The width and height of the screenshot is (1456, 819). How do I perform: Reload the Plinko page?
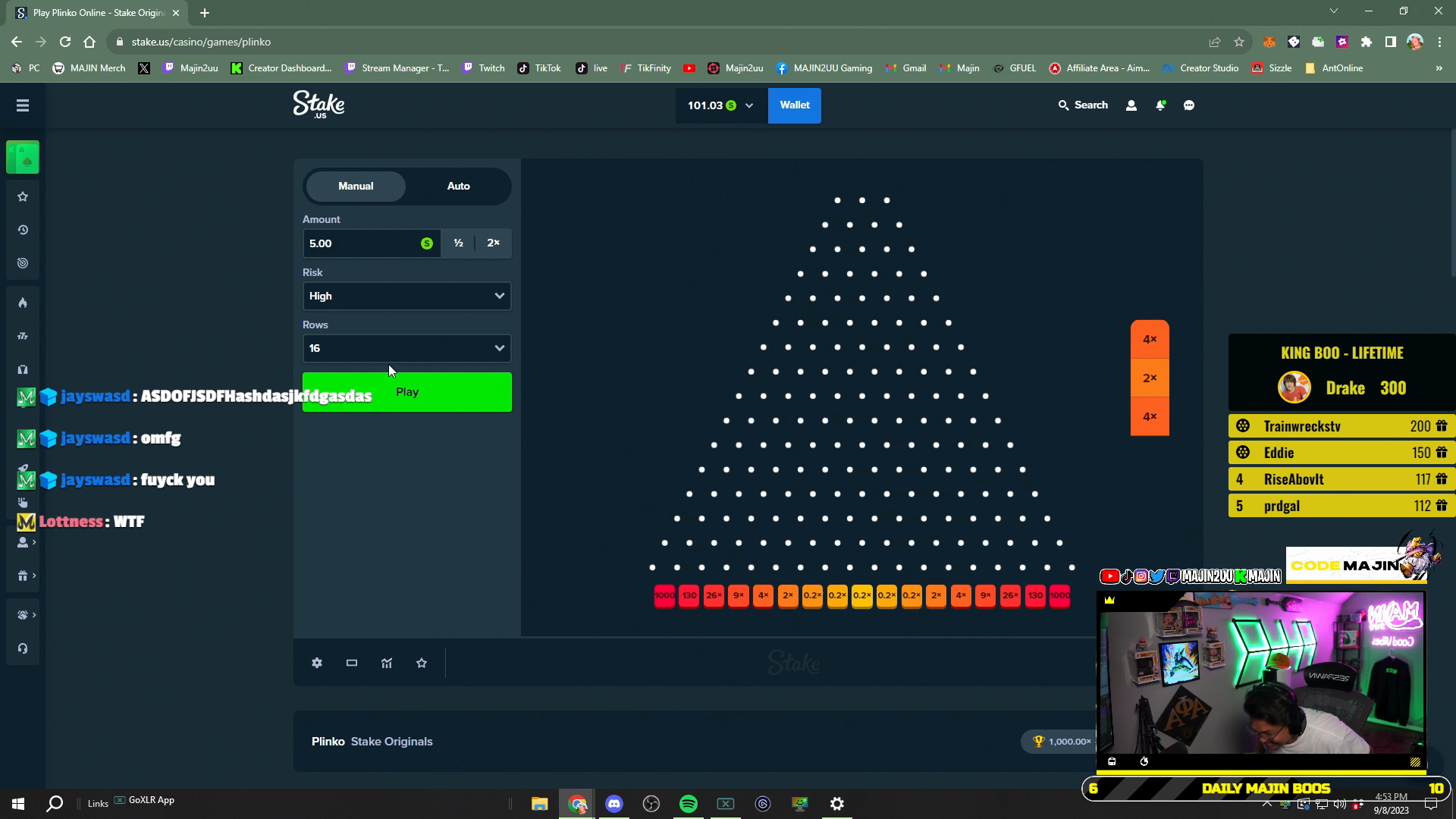click(x=65, y=42)
